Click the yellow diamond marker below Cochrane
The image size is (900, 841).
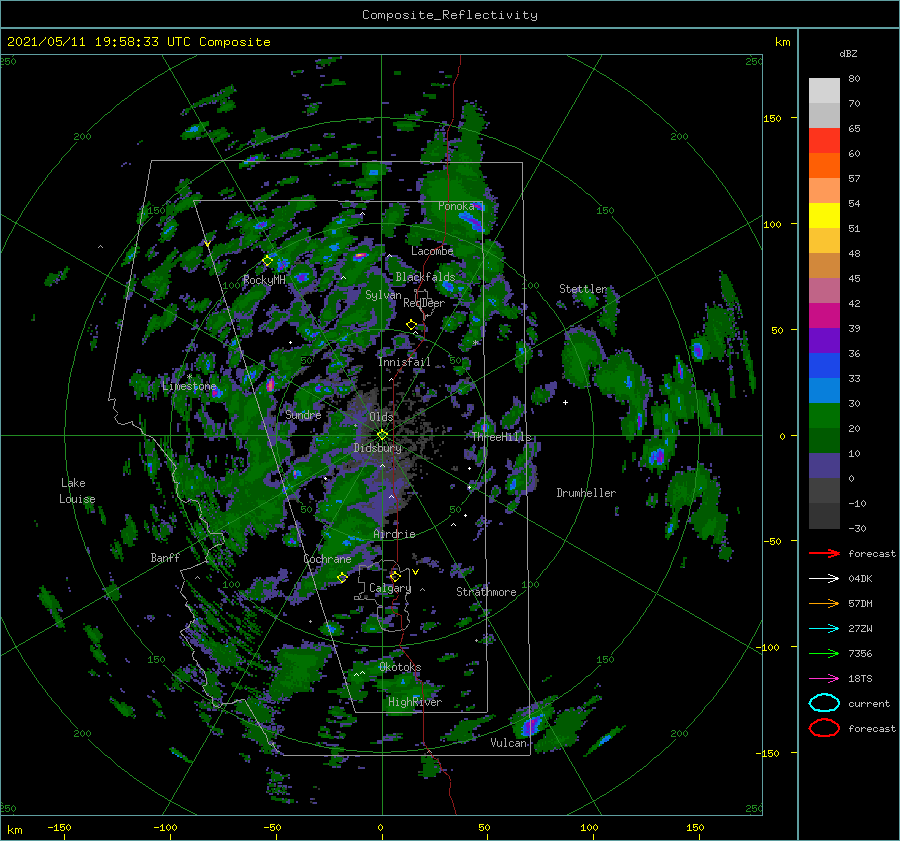342,578
